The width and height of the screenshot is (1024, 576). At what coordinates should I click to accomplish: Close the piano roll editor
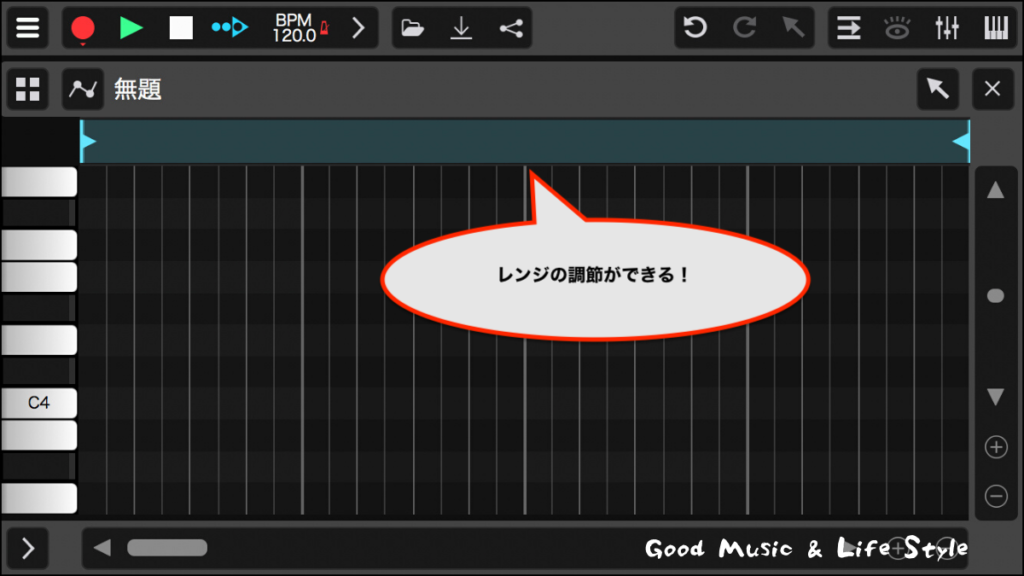(993, 89)
